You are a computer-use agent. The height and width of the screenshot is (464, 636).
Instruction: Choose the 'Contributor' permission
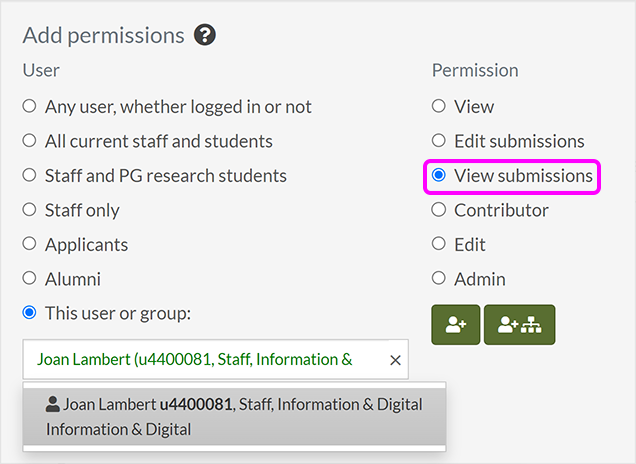click(x=439, y=210)
